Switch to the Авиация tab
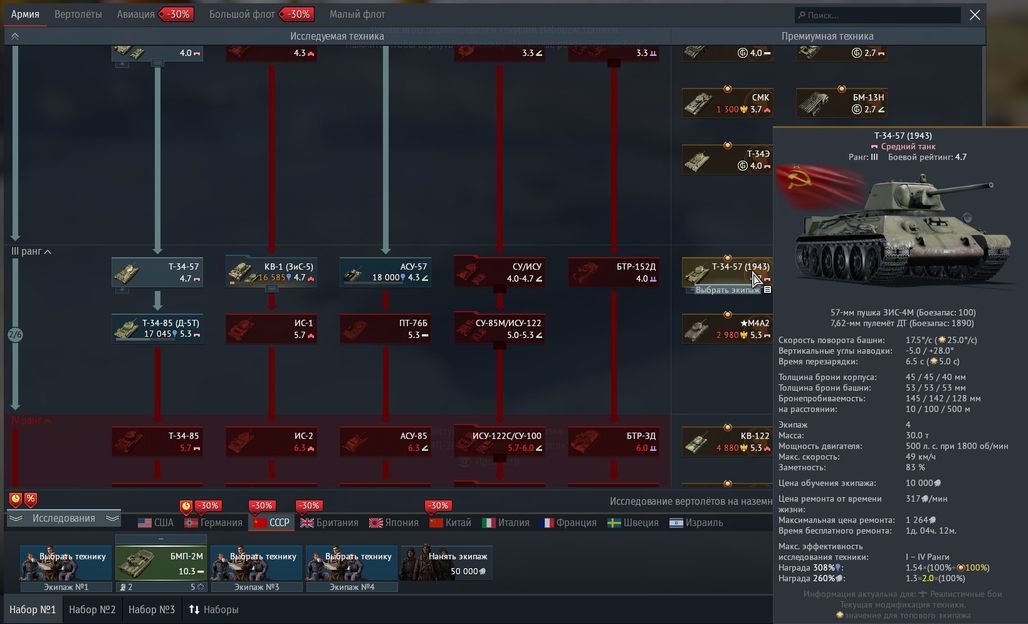 click(x=136, y=14)
